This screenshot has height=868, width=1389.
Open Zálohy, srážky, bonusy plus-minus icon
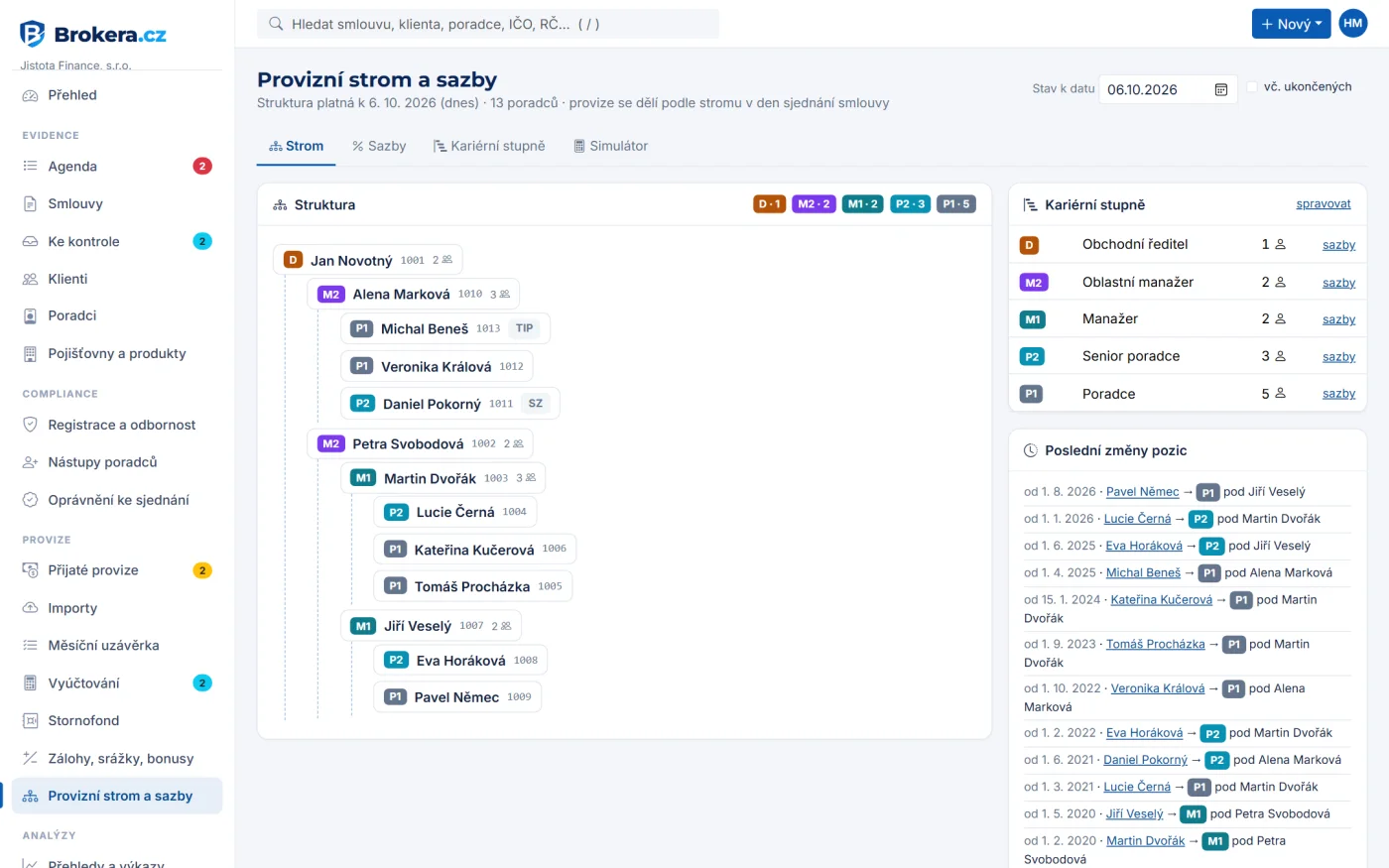coord(30,758)
